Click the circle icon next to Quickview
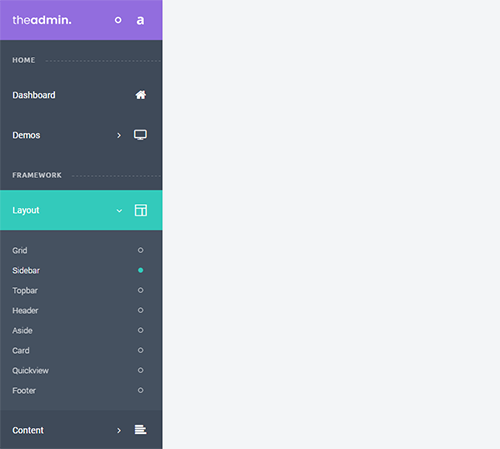Viewport: 500px width, 449px height. [x=141, y=370]
